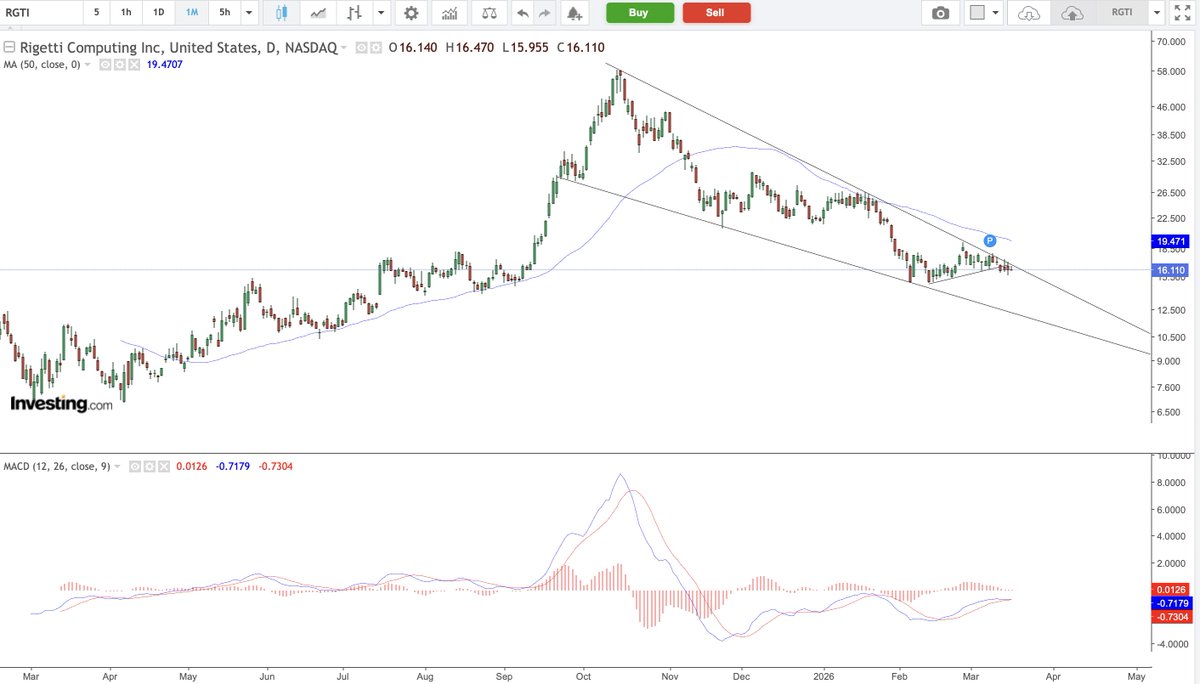Take a chart snapshot camera icon

940,13
